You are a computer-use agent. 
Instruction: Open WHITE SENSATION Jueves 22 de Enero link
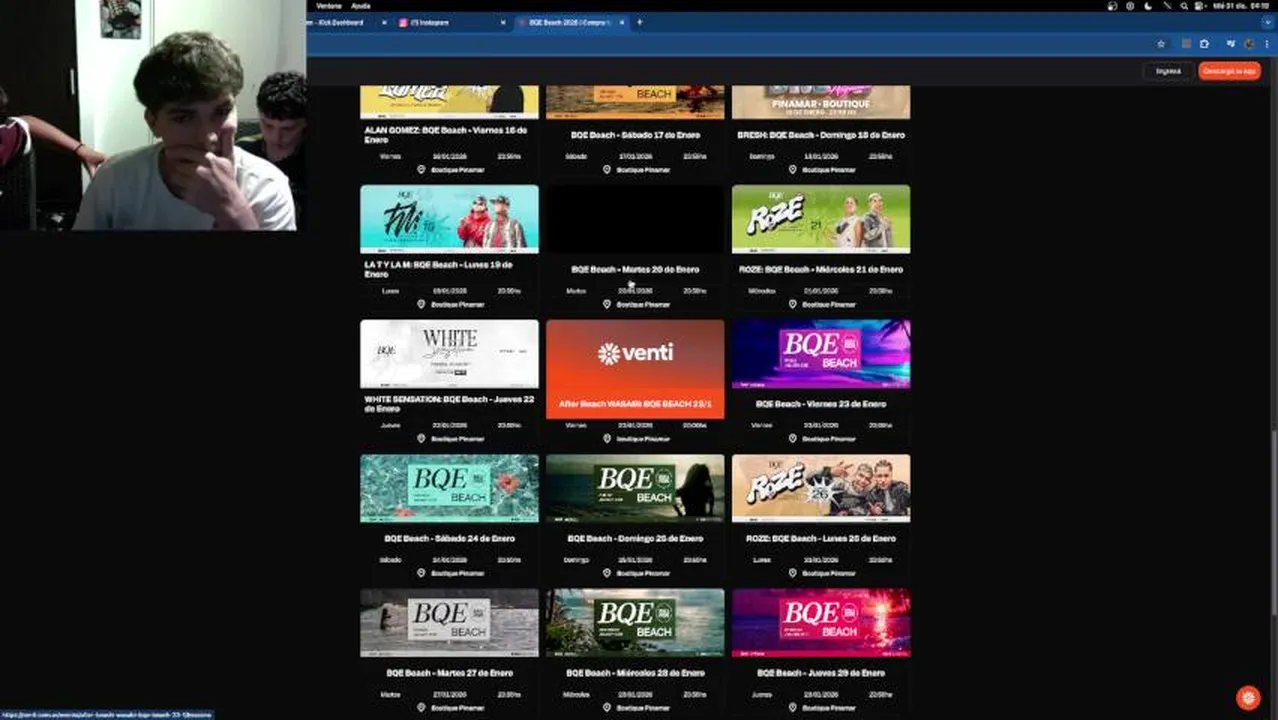point(450,404)
